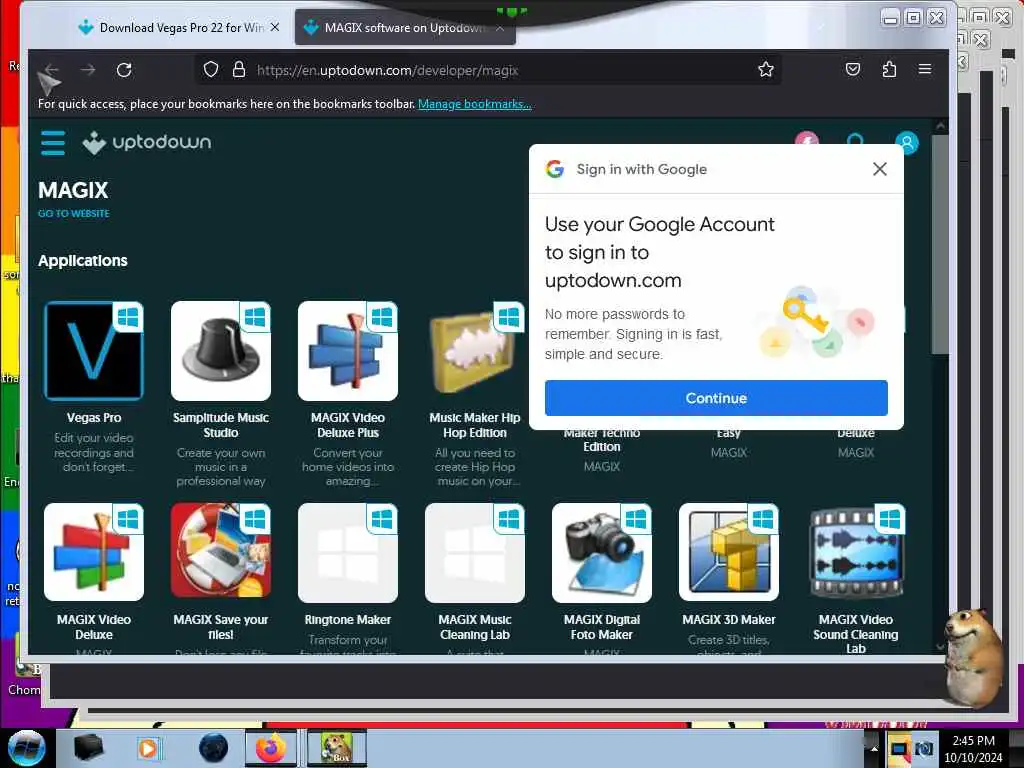Go forward in browser history
Image resolution: width=1024 pixels, height=768 pixels.
pos(88,70)
